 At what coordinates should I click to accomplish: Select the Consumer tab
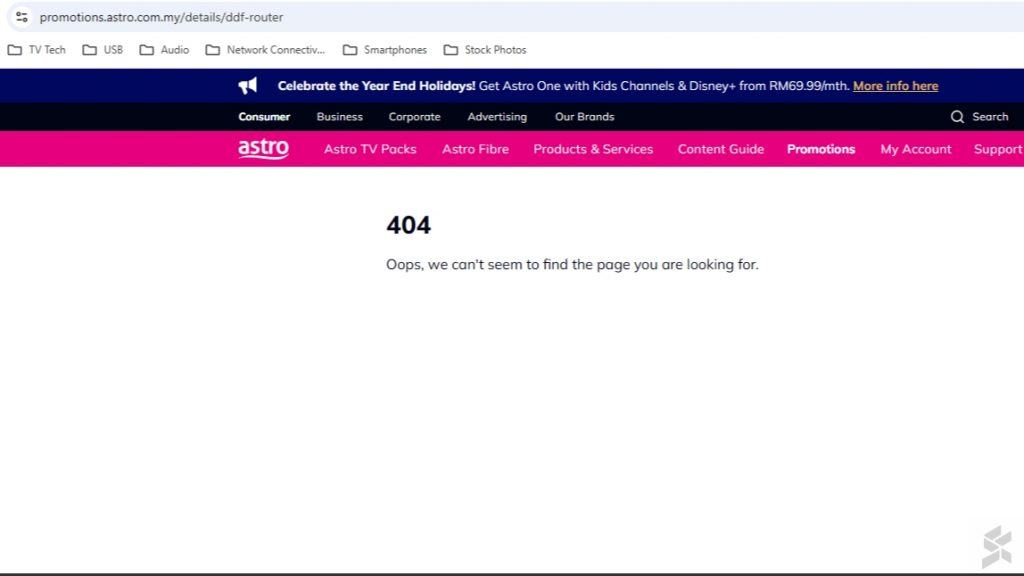[x=264, y=117]
